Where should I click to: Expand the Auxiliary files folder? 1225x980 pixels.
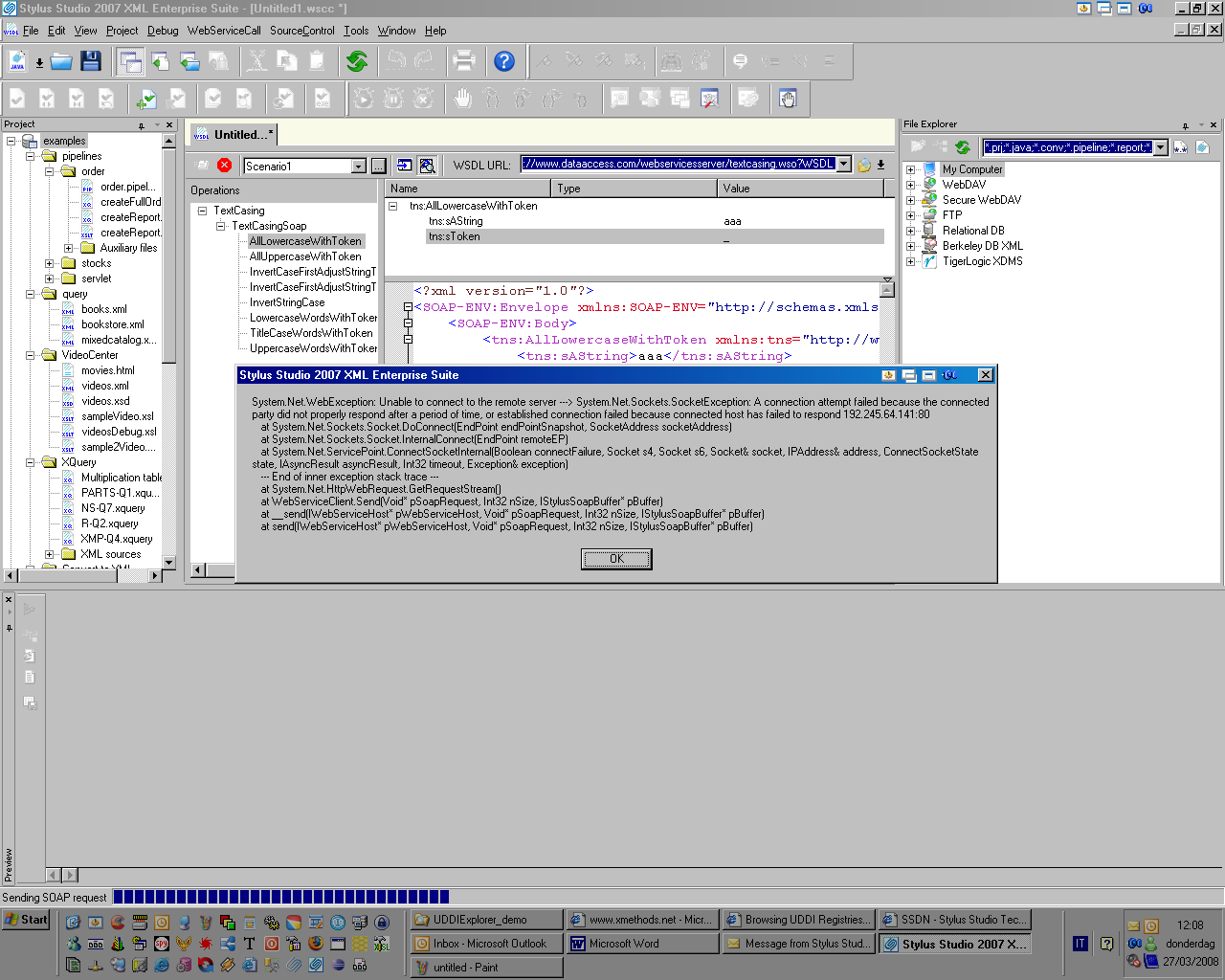[x=68, y=248]
